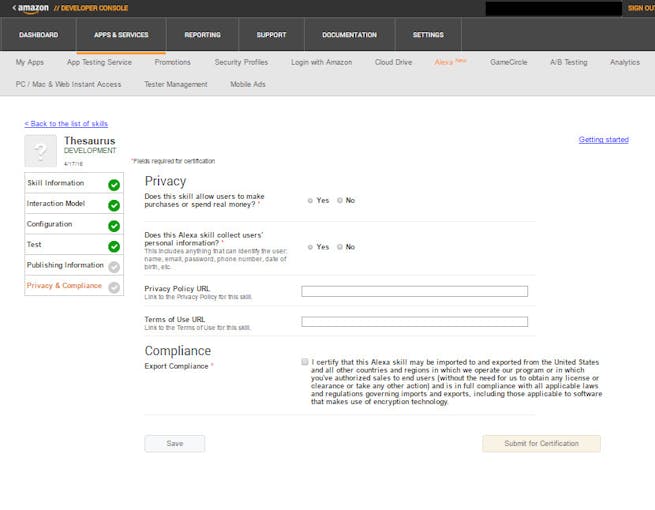Open PC / Mac & Web Instant Access
The height and width of the screenshot is (510, 655).
point(69,84)
